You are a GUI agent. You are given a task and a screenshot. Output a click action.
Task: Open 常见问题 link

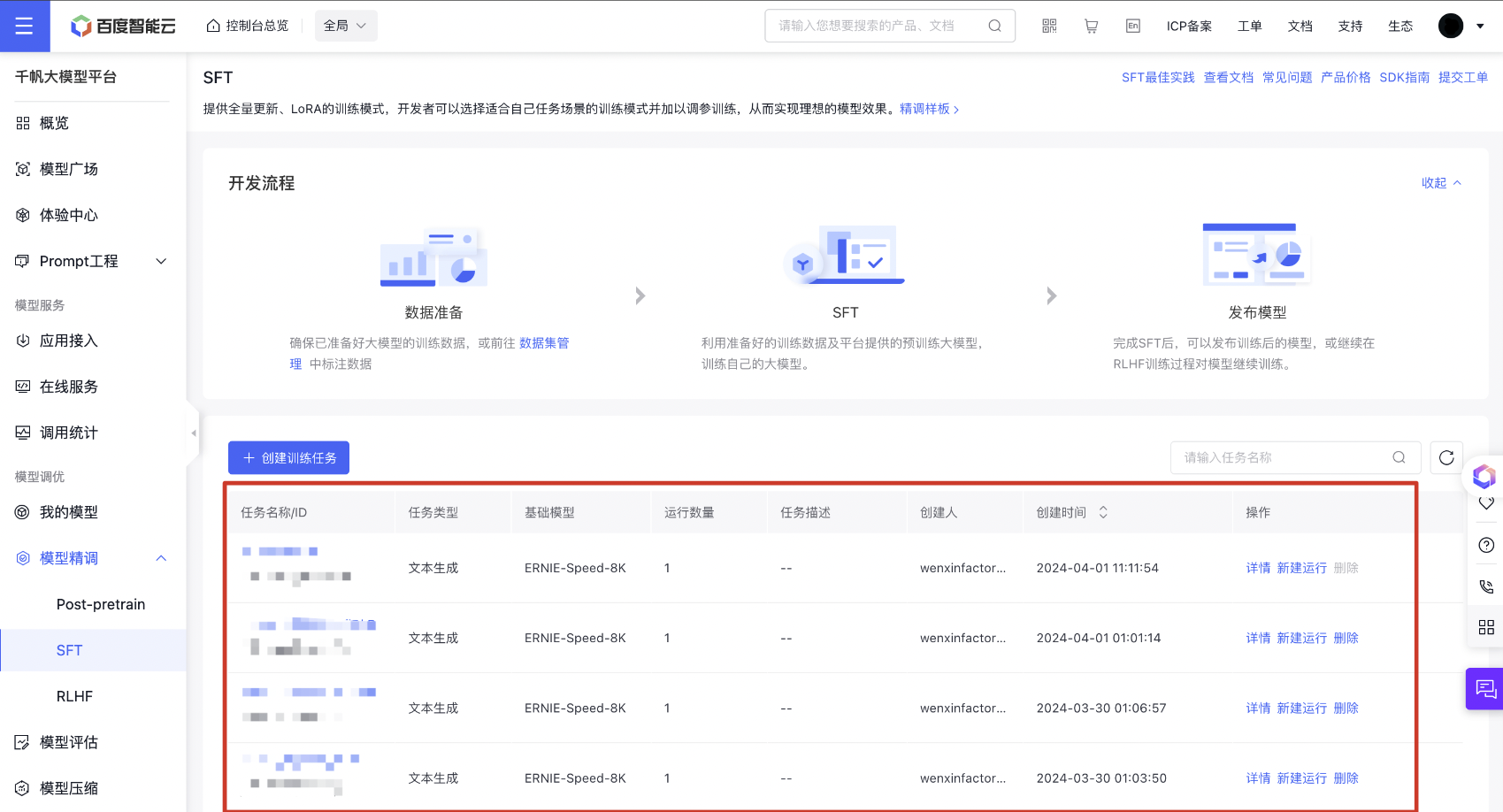pos(1287,78)
